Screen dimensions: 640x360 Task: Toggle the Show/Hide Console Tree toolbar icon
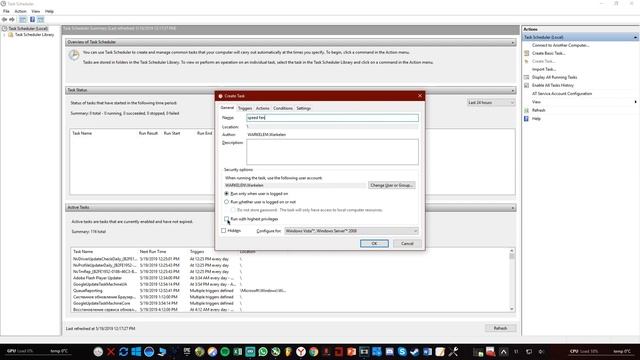(x=22, y=20)
